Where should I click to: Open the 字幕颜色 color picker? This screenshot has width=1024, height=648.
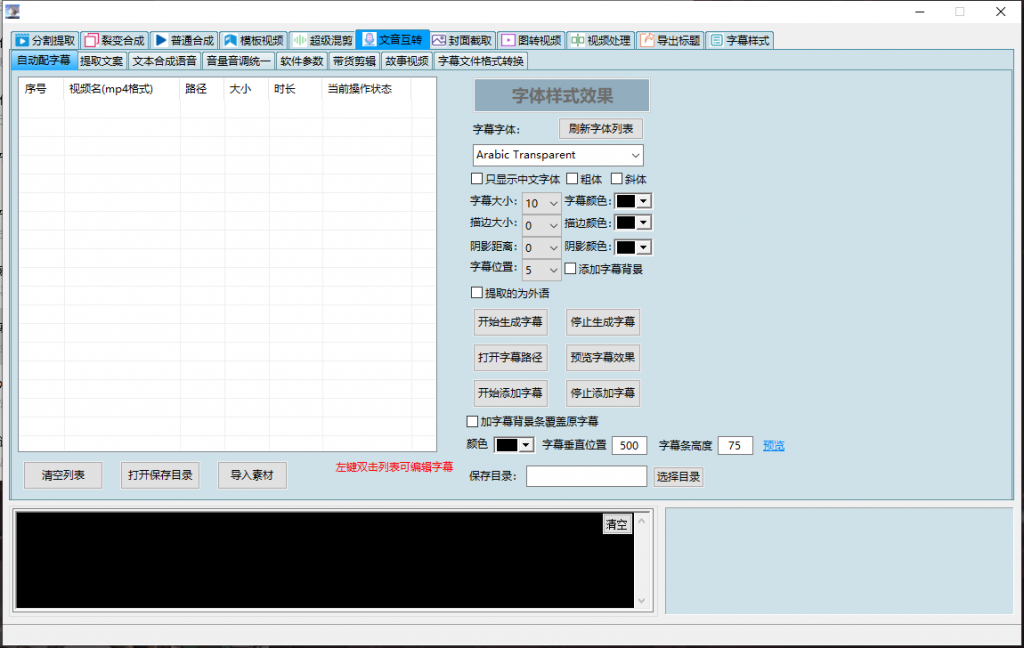(x=633, y=201)
